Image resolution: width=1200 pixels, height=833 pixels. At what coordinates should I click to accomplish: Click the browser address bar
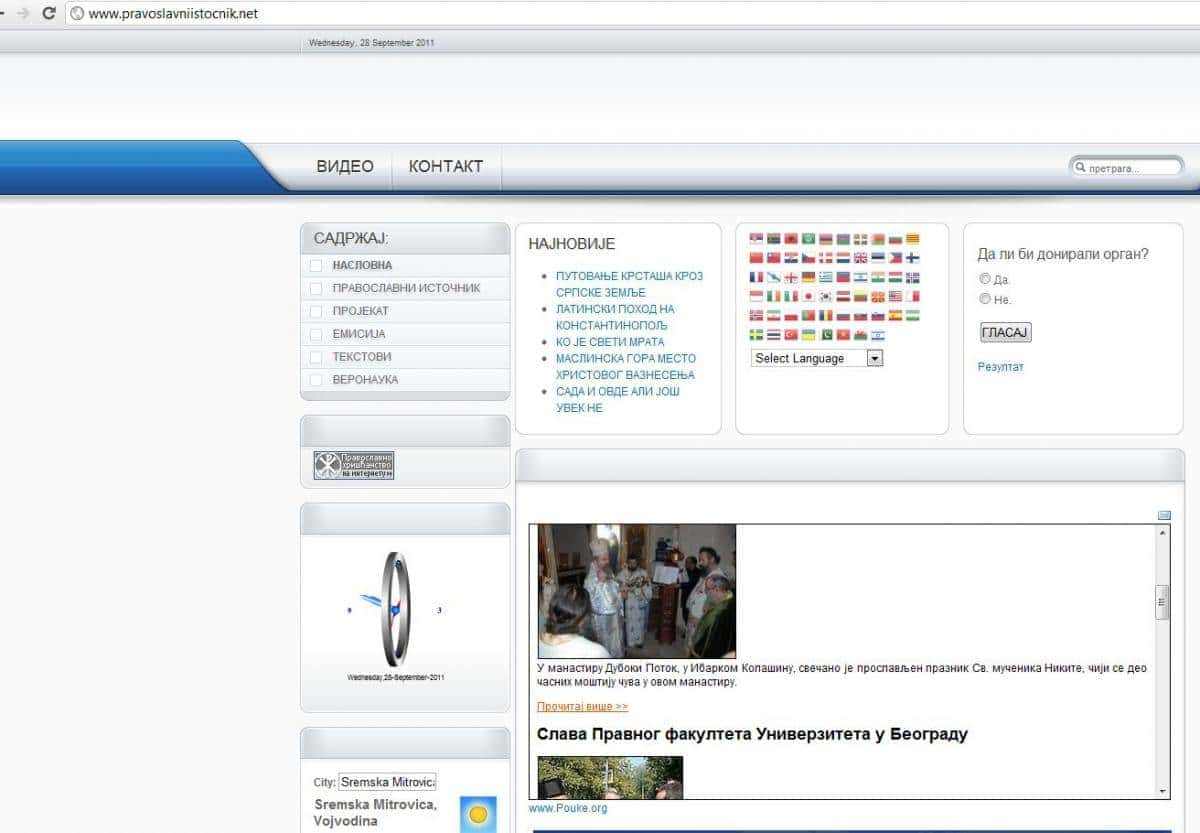click(630, 13)
